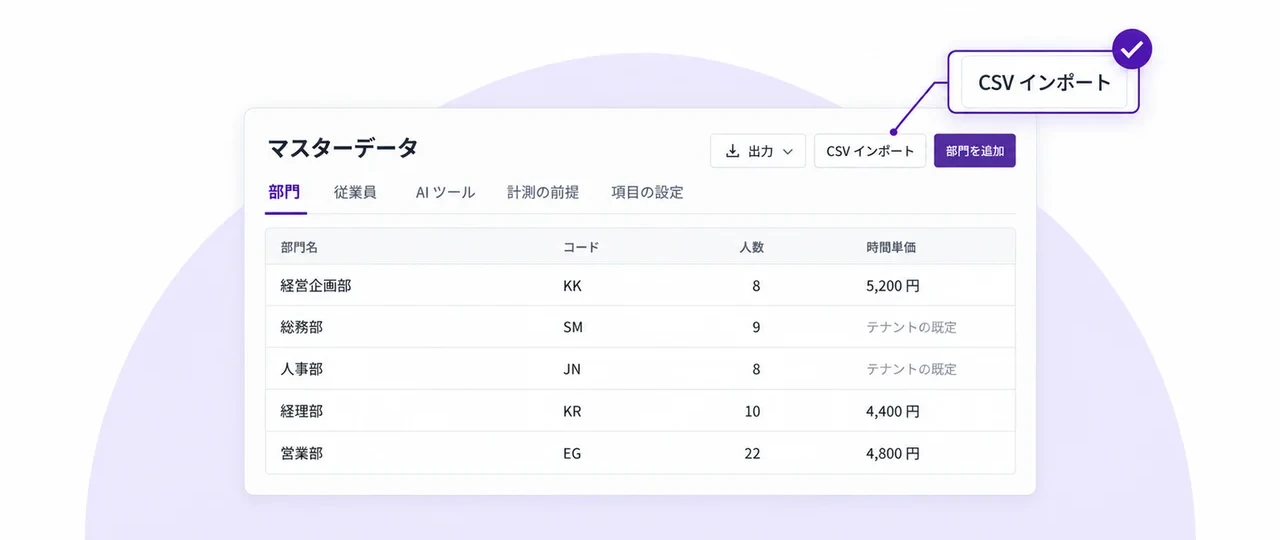Viewport: 1280px width, 540px height.
Task: Switch to the 部門 tab
Action: pyautogui.click(x=284, y=192)
